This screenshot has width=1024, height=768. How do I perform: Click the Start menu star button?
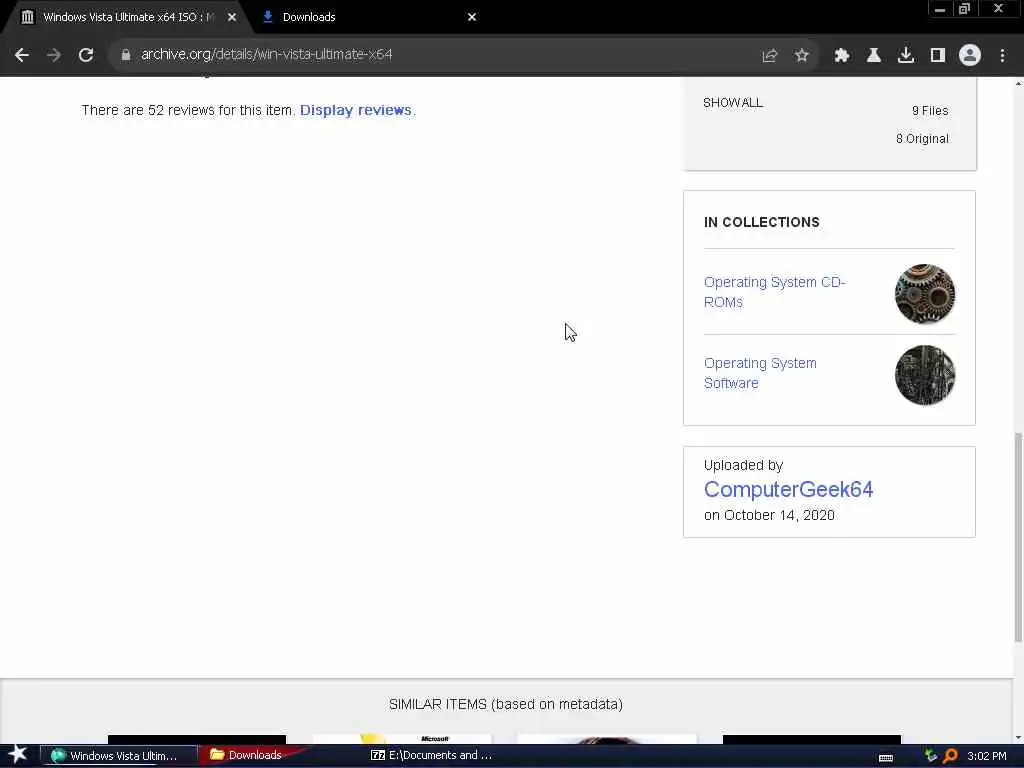17,755
